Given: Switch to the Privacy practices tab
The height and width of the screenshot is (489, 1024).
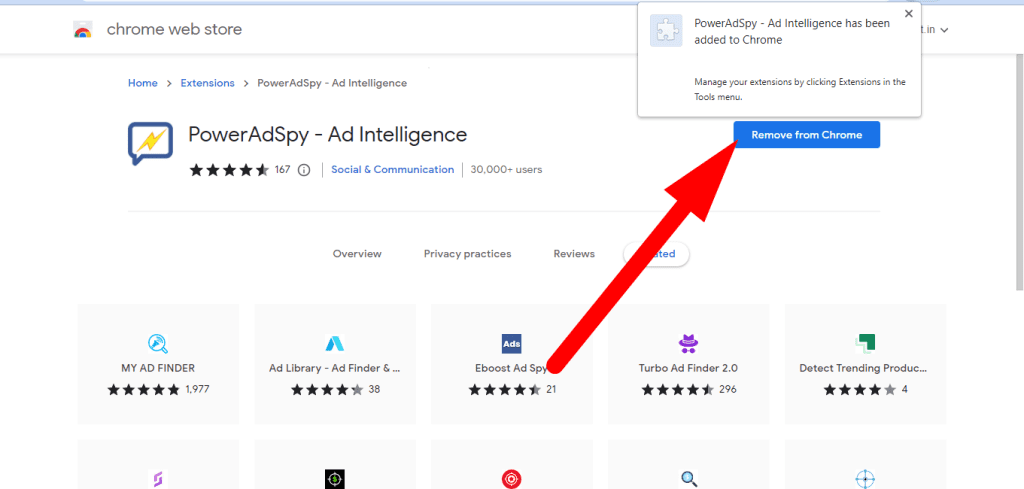Looking at the screenshot, I should [468, 254].
